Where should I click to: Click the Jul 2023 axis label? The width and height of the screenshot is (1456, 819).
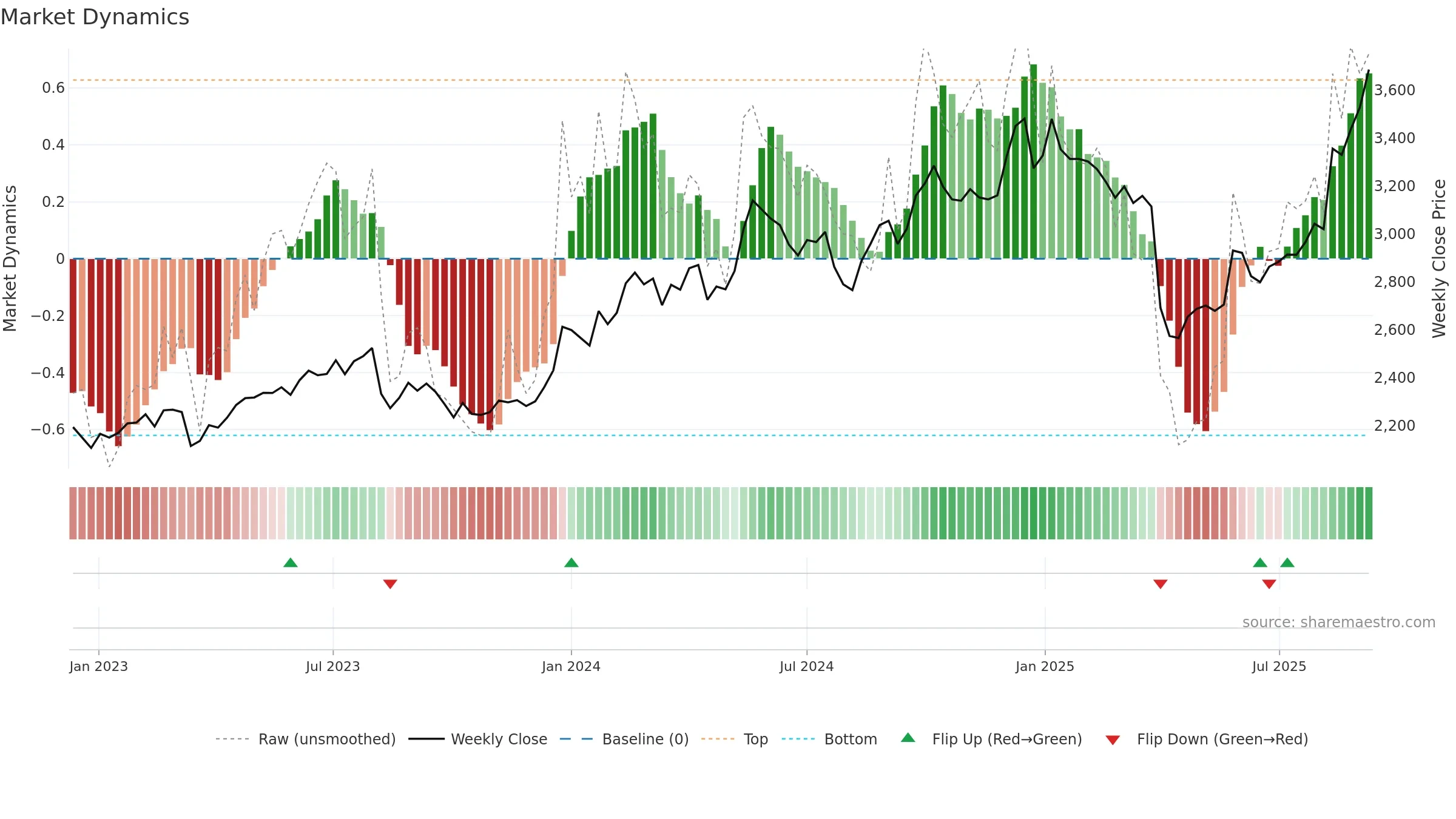click(x=333, y=666)
